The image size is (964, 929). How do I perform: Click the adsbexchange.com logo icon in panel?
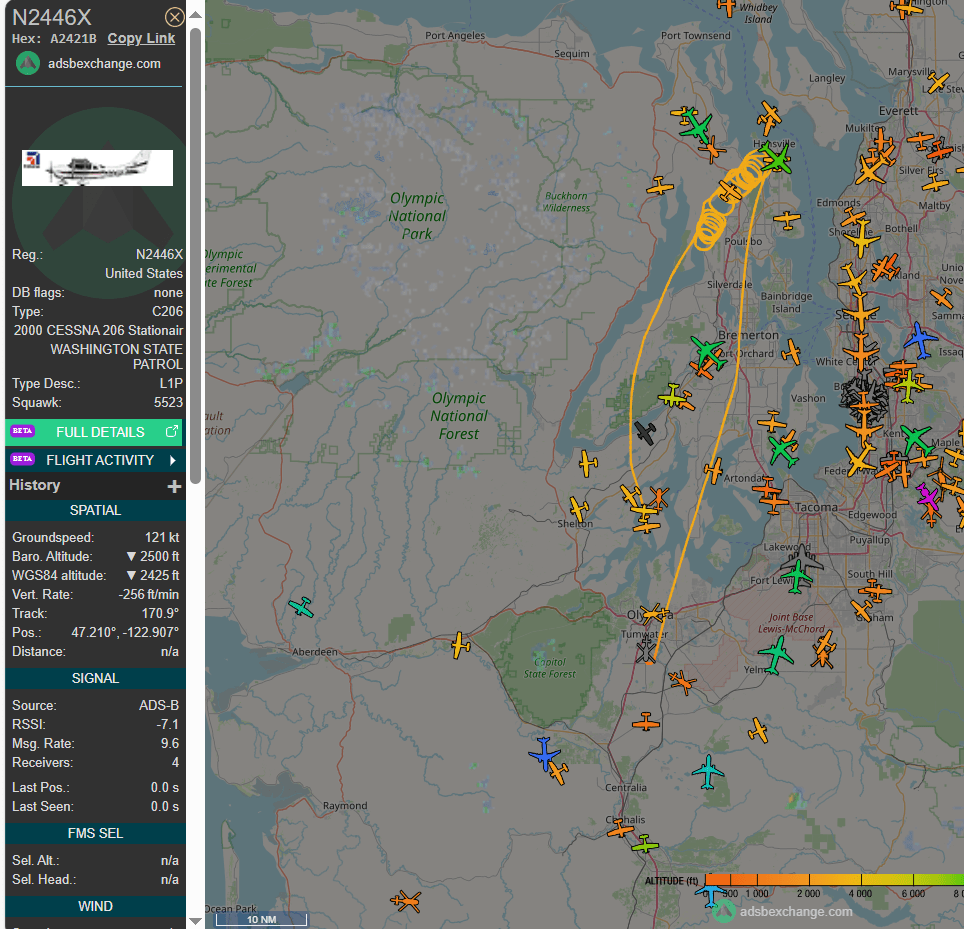click(29, 63)
